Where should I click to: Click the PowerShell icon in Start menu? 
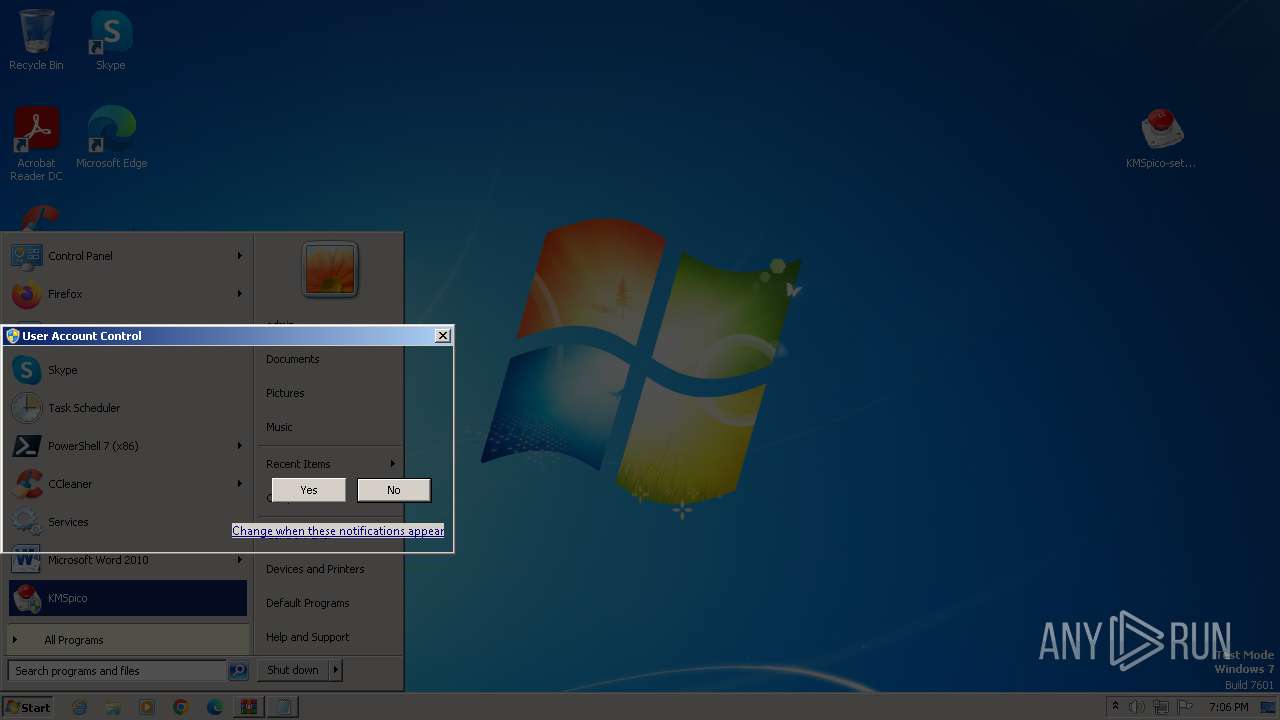tap(27, 446)
